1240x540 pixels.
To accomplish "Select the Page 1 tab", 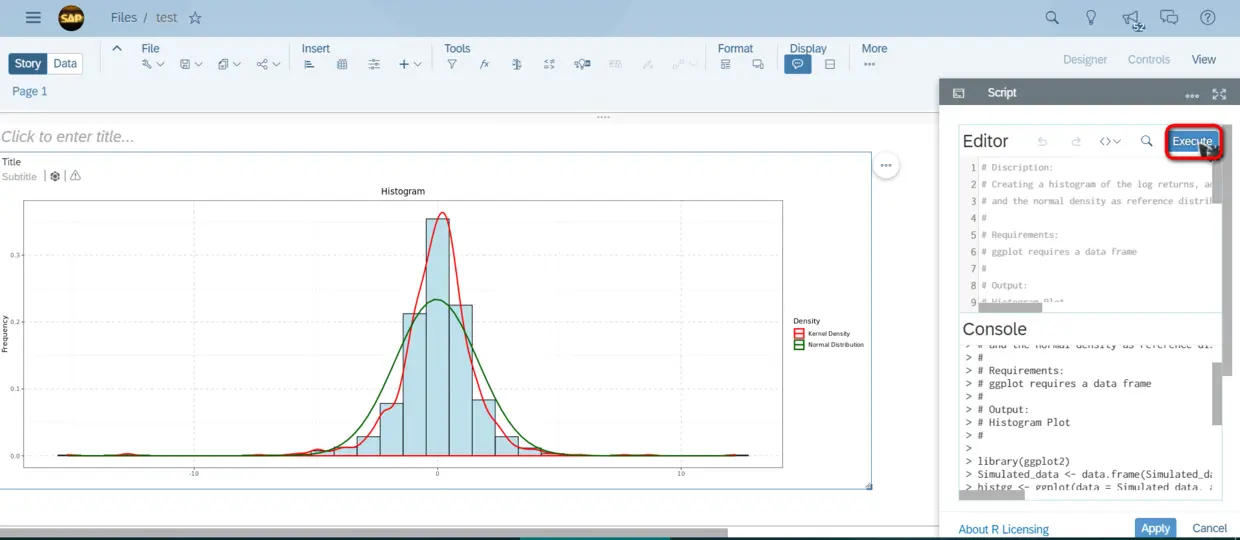I will (x=30, y=91).
